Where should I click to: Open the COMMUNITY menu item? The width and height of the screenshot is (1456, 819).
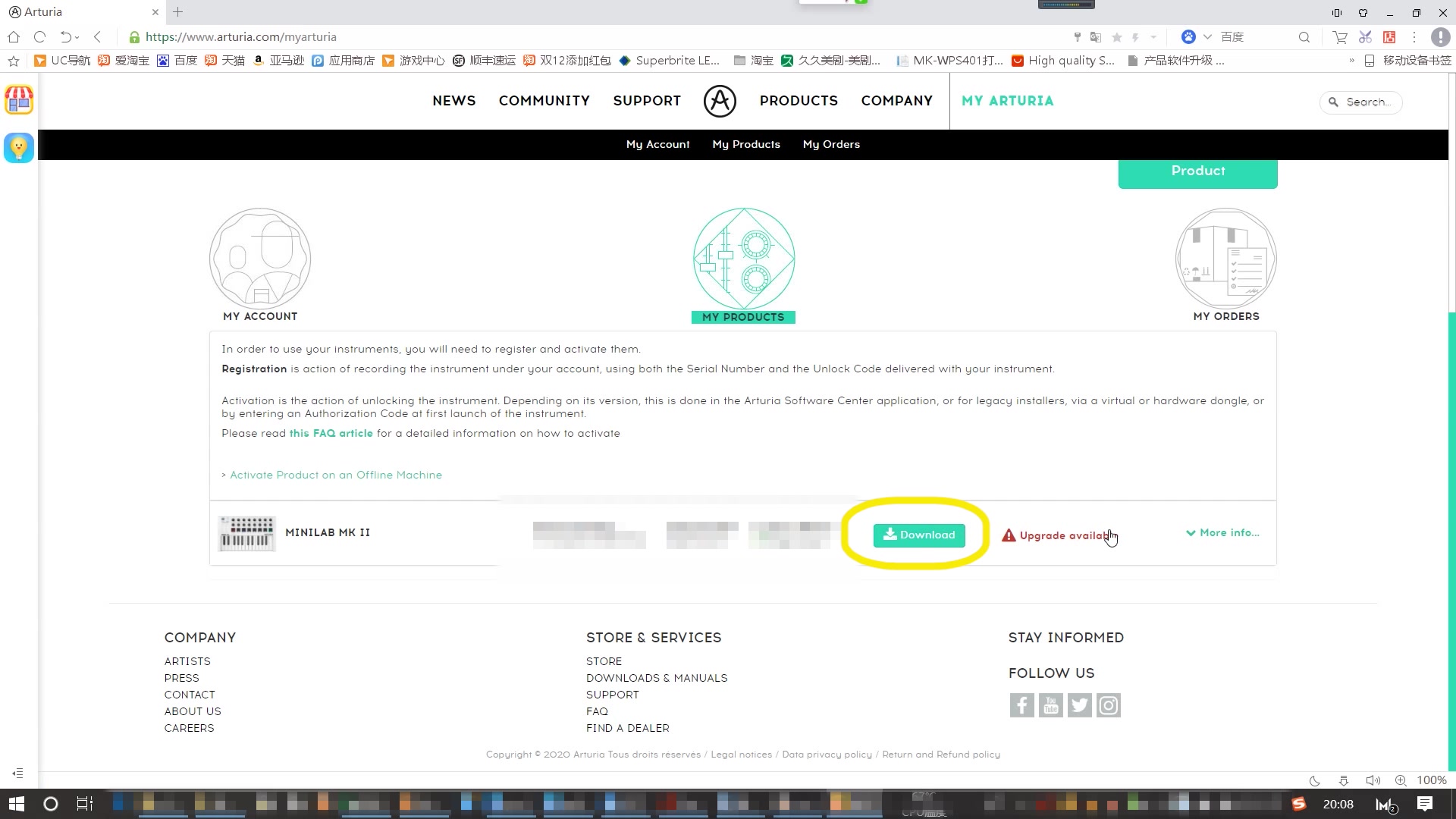[x=544, y=101]
